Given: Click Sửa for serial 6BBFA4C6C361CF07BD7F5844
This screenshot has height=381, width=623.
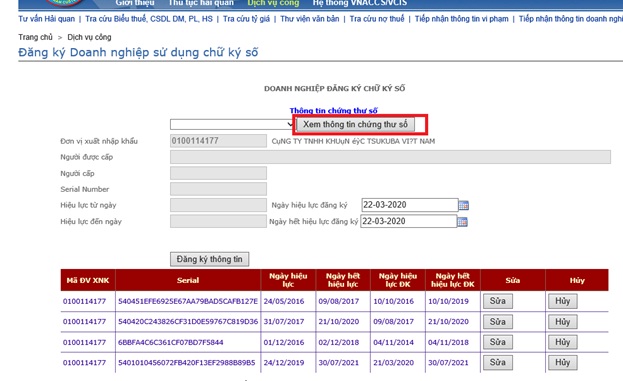Looking at the screenshot, I should [x=497, y=342].
